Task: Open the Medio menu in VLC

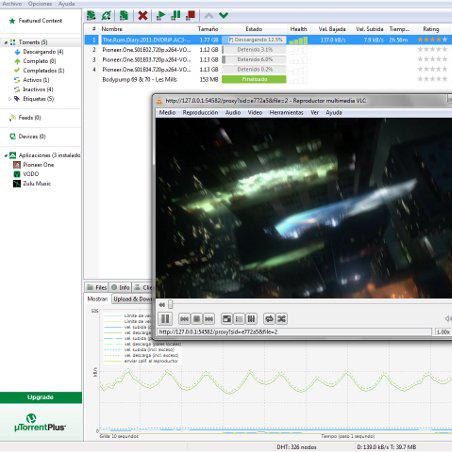Action: pos(167,113)
